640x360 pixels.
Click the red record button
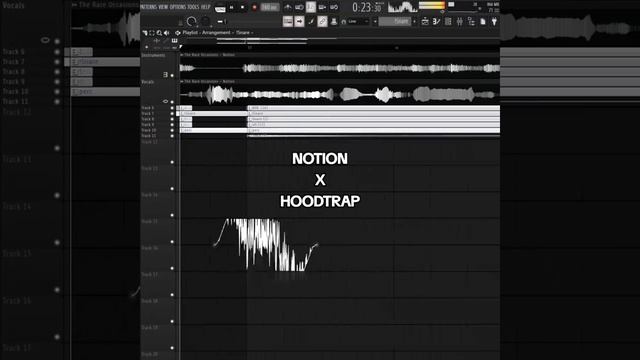pyautogui.click(x=254, y=7)
